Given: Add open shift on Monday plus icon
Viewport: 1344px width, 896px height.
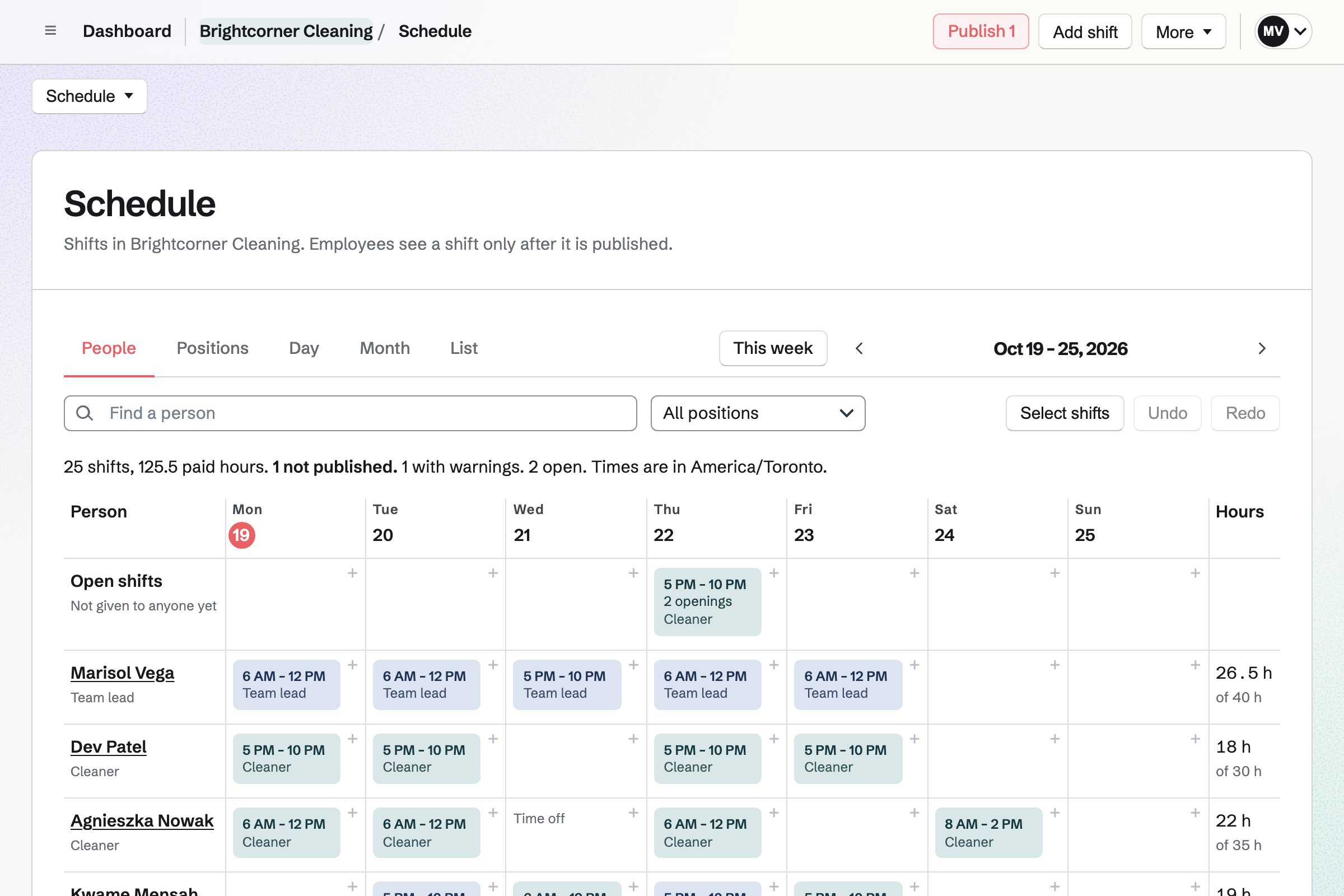Looking at the screenshot, I should point(353,573).
